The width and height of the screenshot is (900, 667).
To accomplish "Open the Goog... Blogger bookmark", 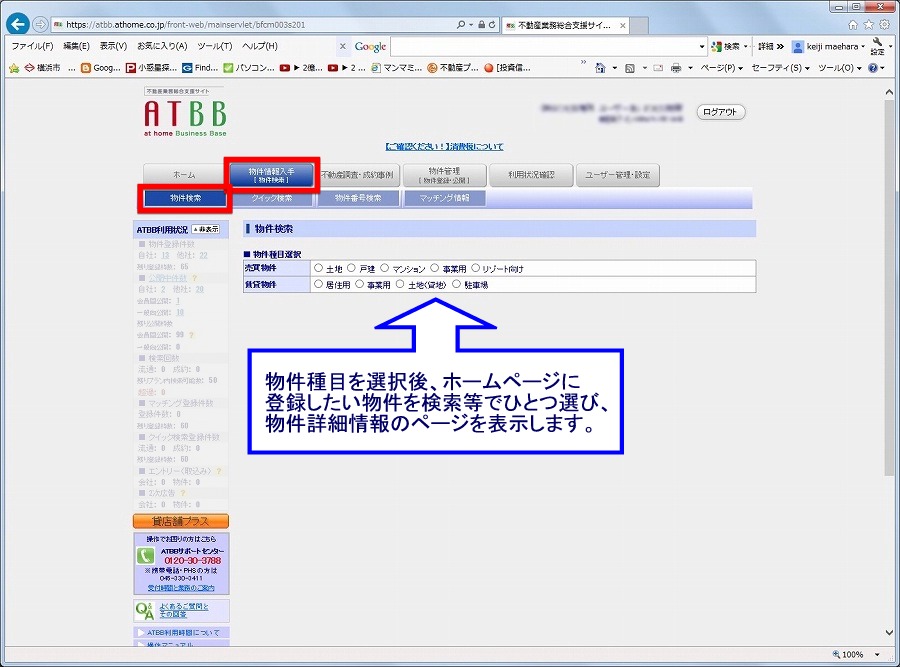I will click(100, 68).
